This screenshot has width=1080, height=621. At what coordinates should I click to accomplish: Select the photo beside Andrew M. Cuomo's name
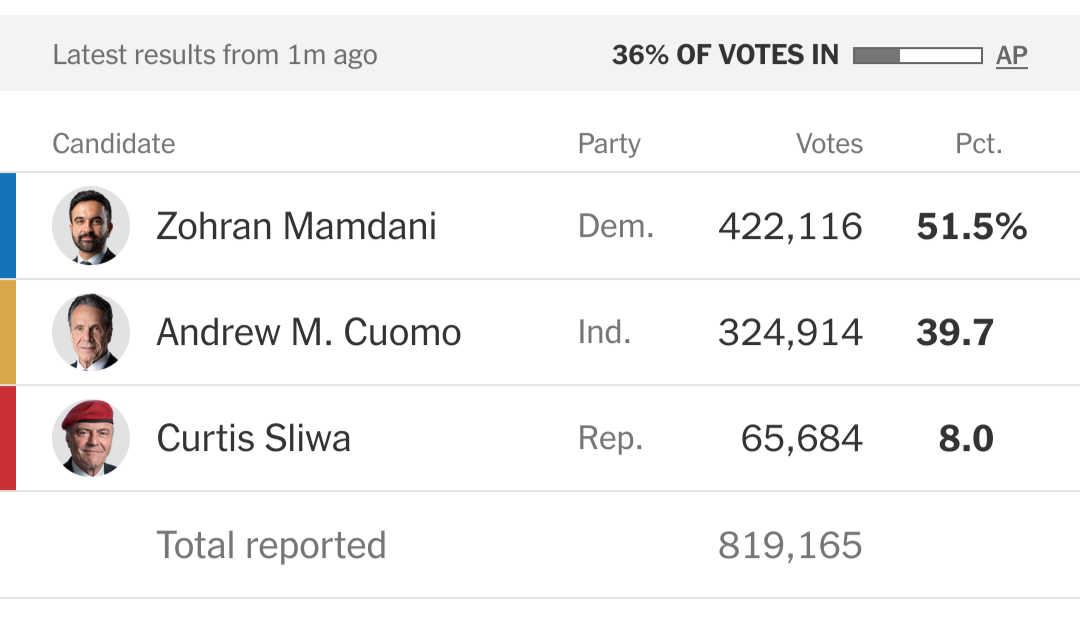[91, 332]
